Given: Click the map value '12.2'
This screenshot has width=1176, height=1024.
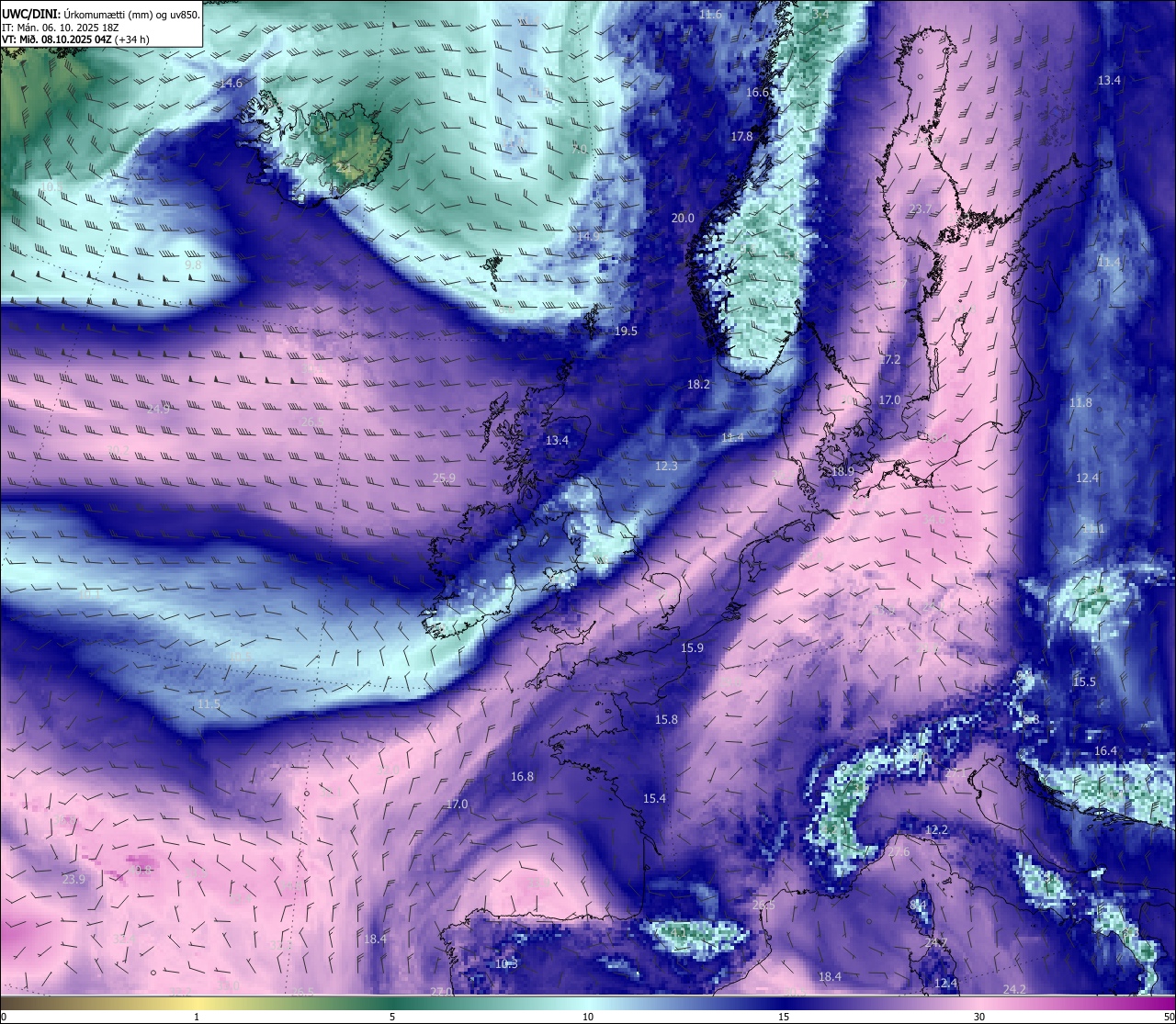Looking at the screenshot, I should (x=936, y=830).
